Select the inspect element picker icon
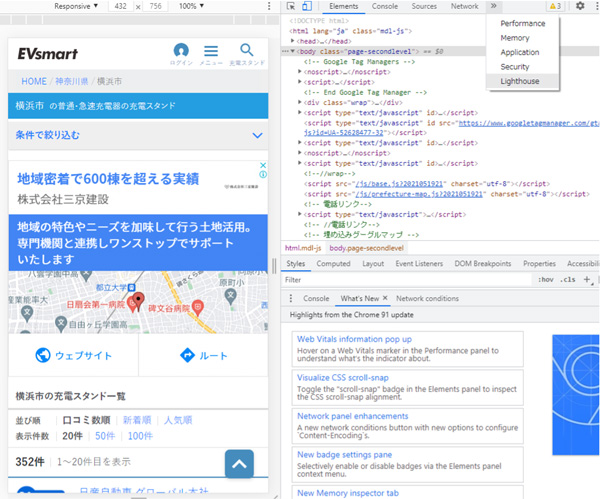This screenshot has width=600, height=499. point(291,6)
